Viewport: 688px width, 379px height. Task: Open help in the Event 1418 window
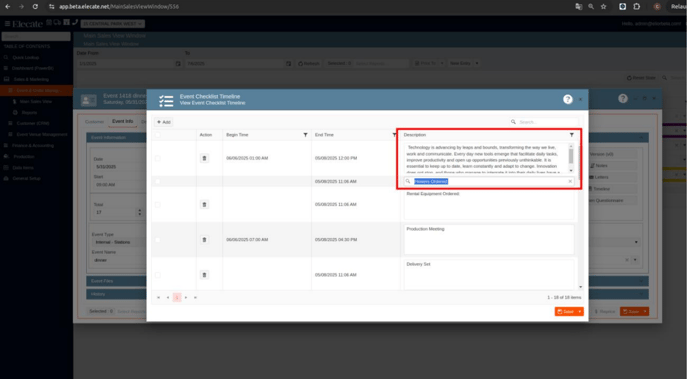point(623,99)
